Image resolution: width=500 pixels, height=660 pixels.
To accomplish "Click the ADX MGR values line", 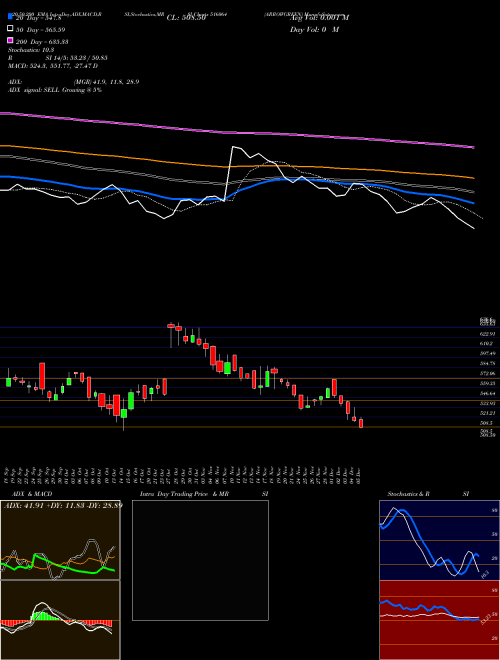I will click(74, 82).
